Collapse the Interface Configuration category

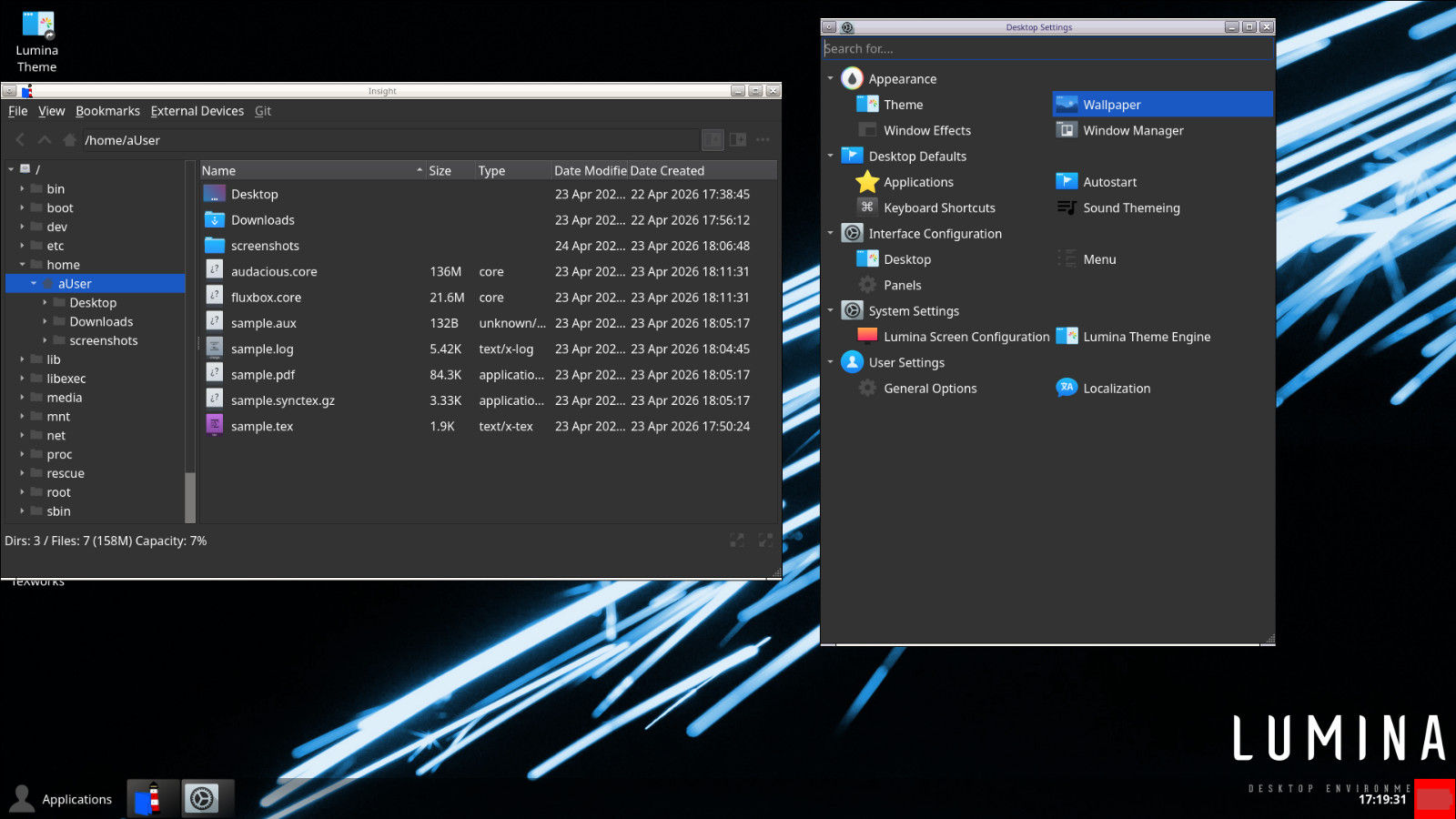point(831,234)
